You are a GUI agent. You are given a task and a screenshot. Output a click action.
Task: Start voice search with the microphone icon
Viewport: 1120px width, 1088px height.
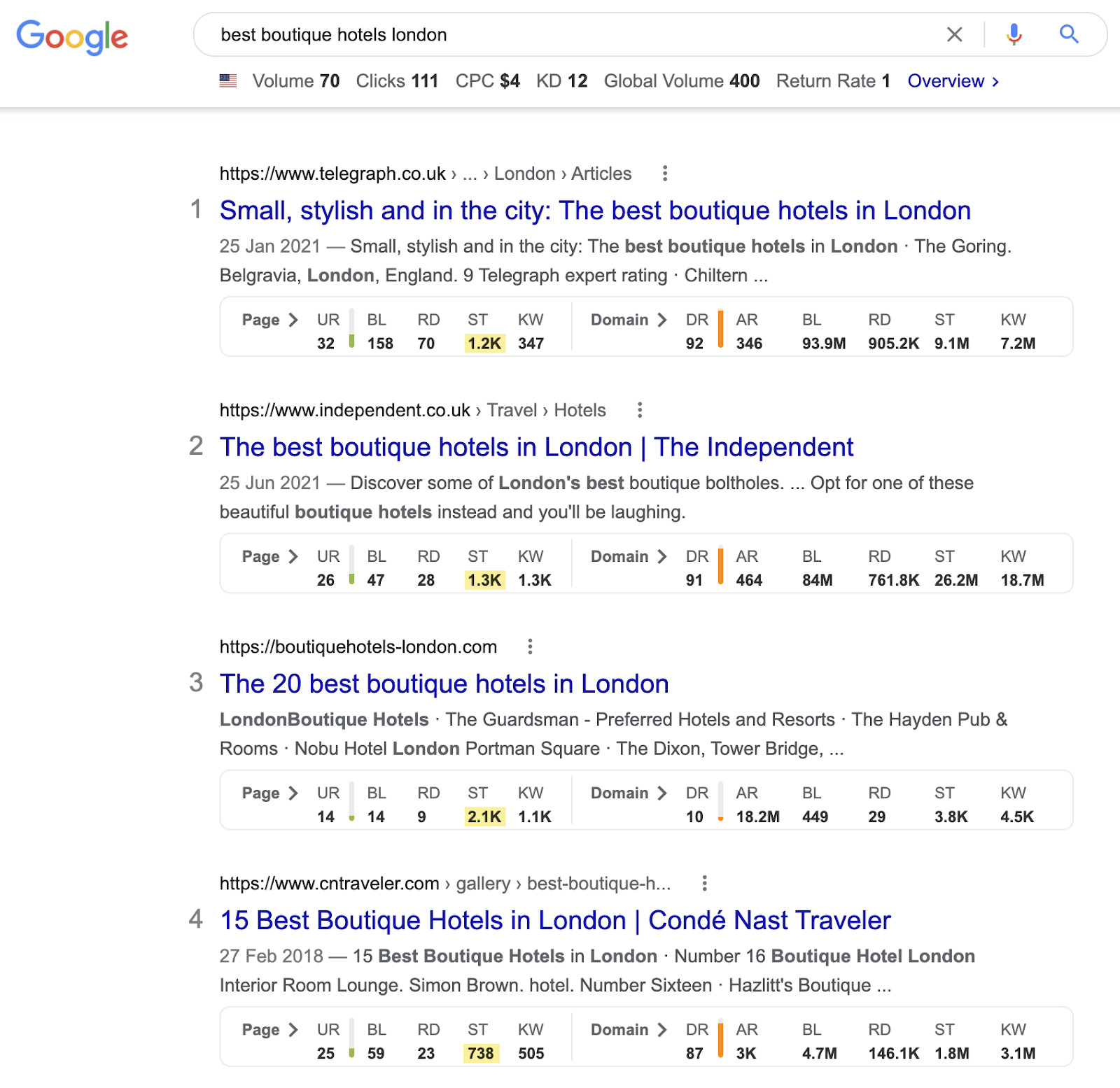tap(1014, 34)
